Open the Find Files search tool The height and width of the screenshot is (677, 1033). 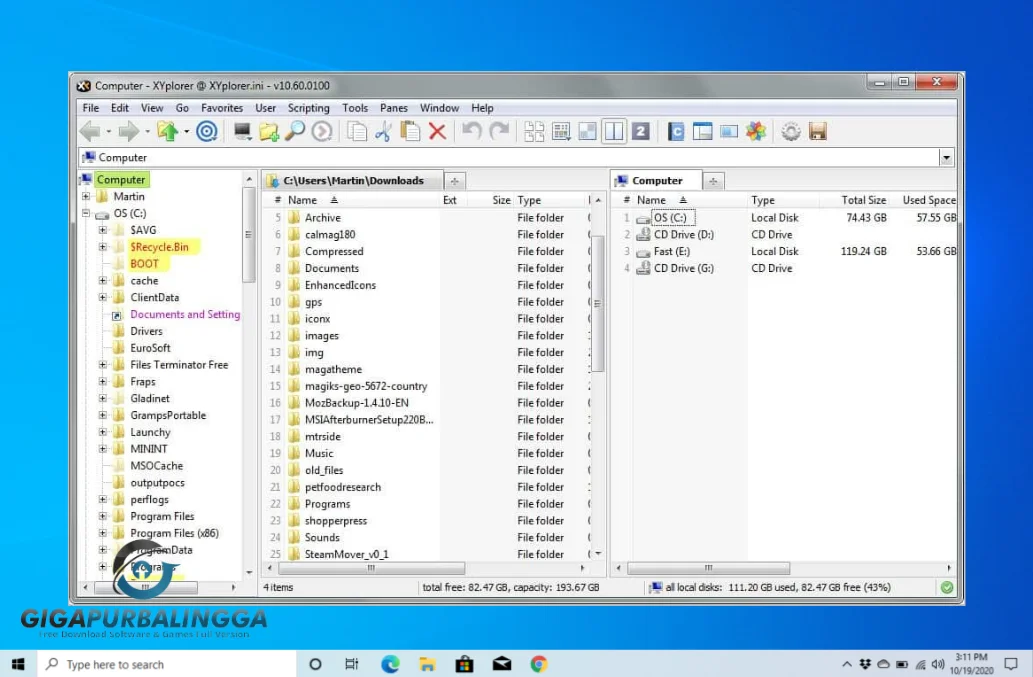[295, 130]
